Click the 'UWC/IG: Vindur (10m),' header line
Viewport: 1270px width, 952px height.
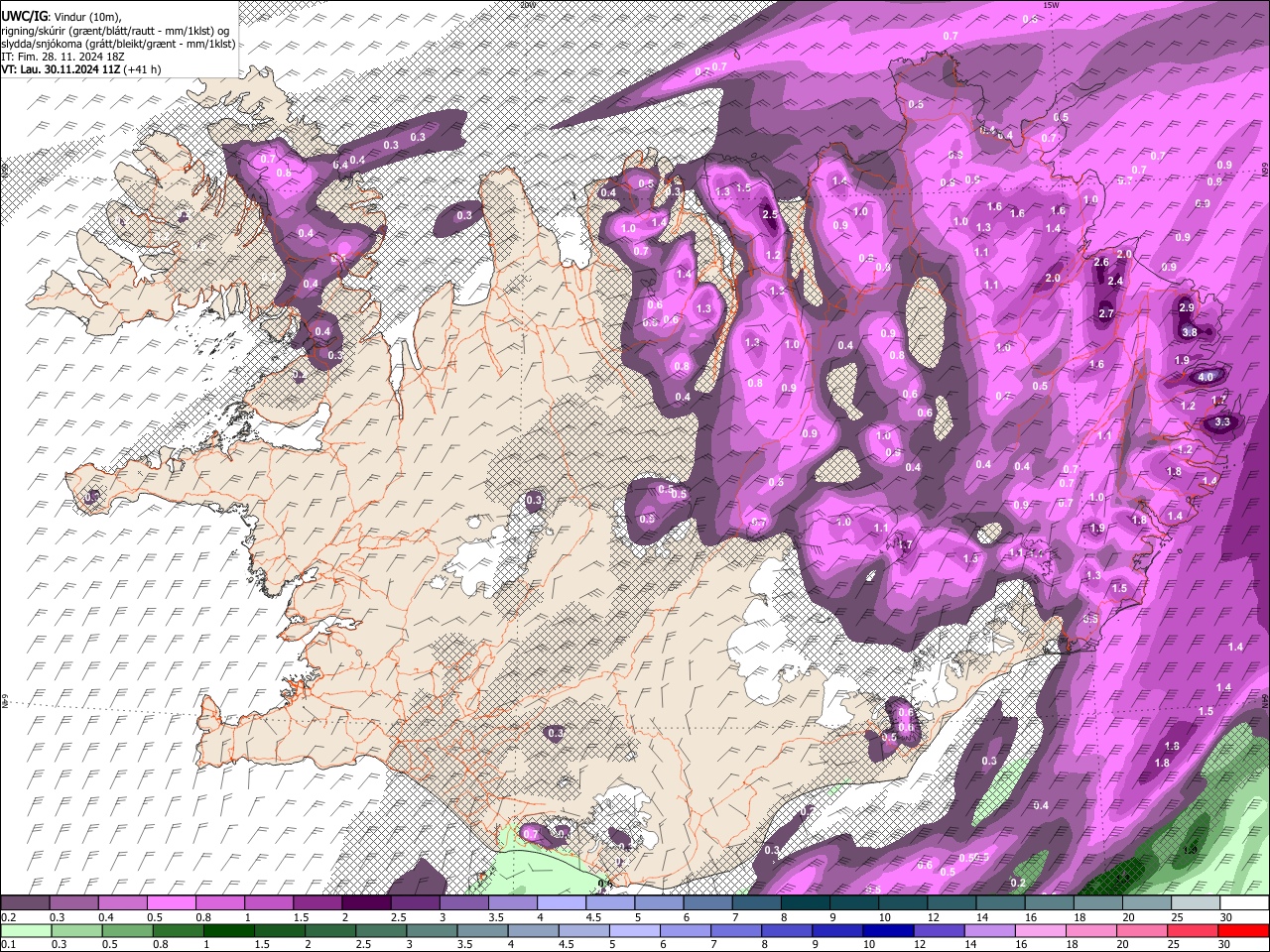pyautogui.click(x=62, y=17)
